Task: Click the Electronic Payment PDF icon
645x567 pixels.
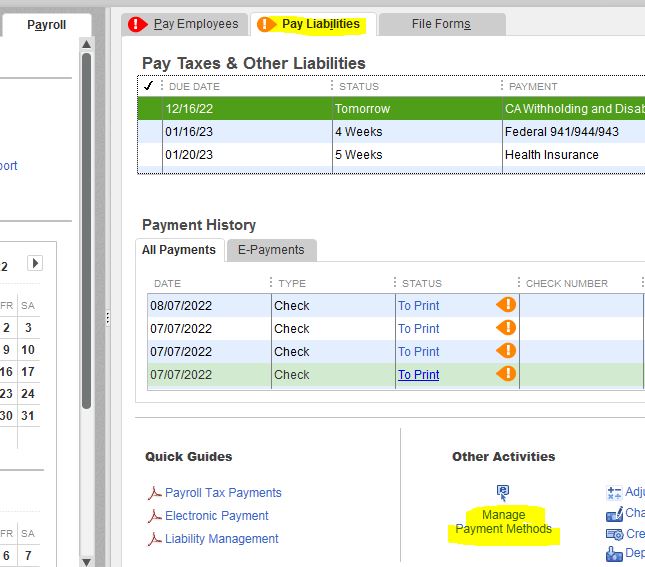Action: click(x=154, y=516)
